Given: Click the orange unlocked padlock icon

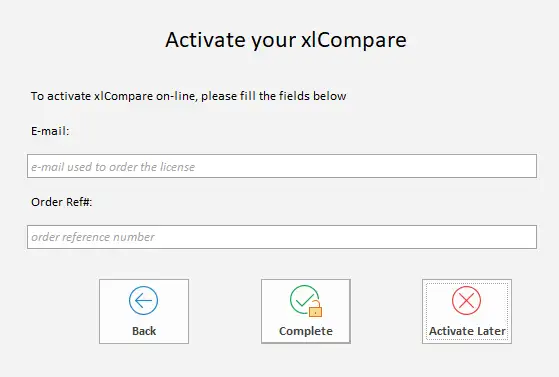Looking at the screenshot, I should (315, 309).
